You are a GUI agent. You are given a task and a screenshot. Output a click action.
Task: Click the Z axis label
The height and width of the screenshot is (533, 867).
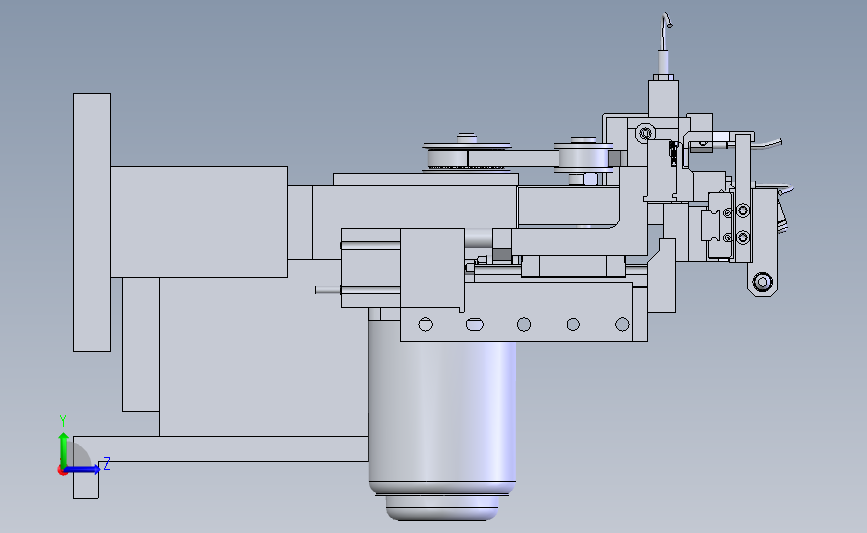[107, 464]
